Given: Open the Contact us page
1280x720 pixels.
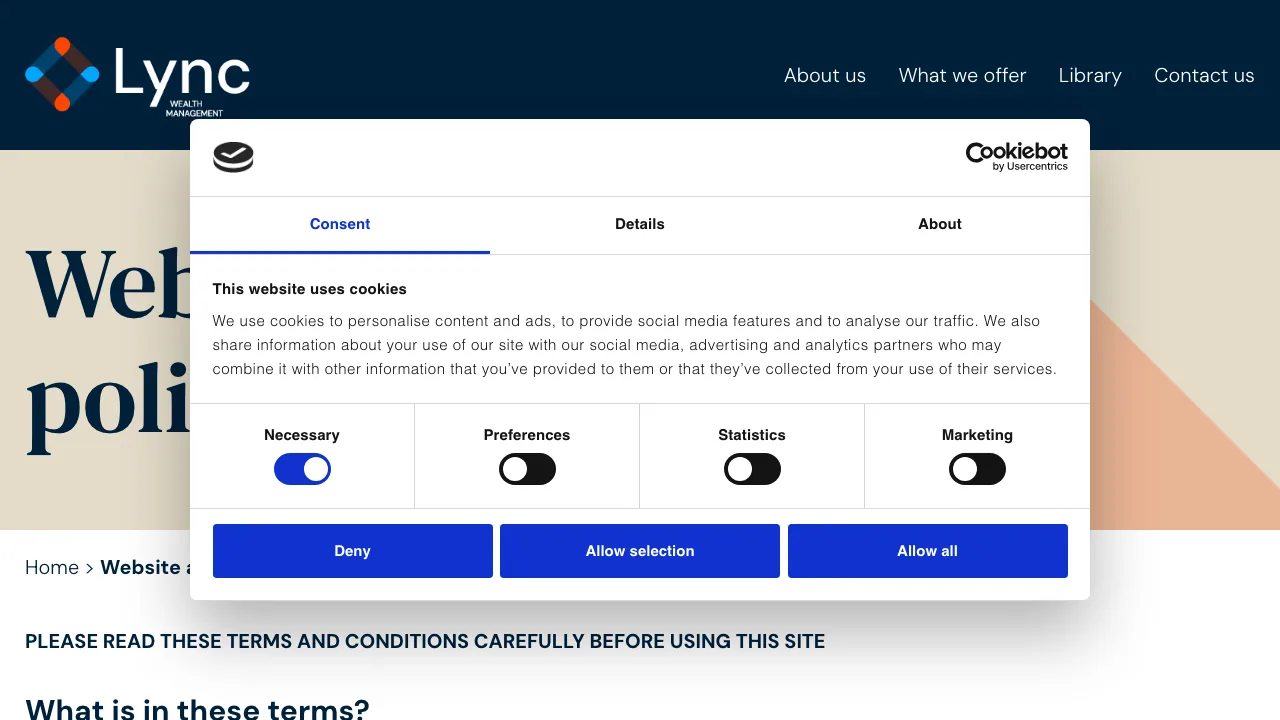Looking at the screenshot, I should click(1204, 75).
